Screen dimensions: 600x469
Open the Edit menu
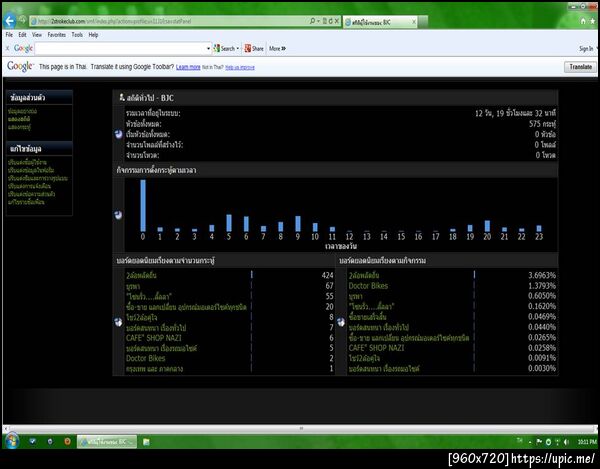tap(23, 35)
